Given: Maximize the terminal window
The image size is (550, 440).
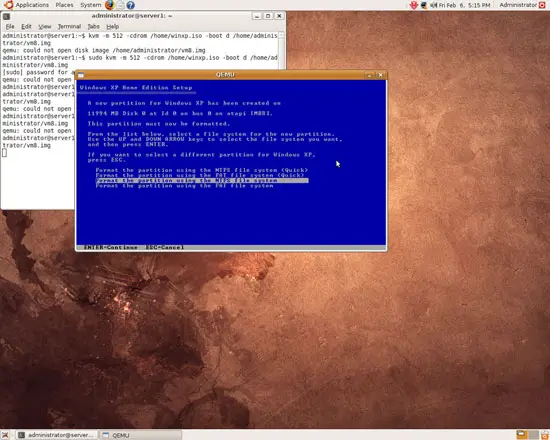Looking at the screenshot, I should tap(268, 16).
